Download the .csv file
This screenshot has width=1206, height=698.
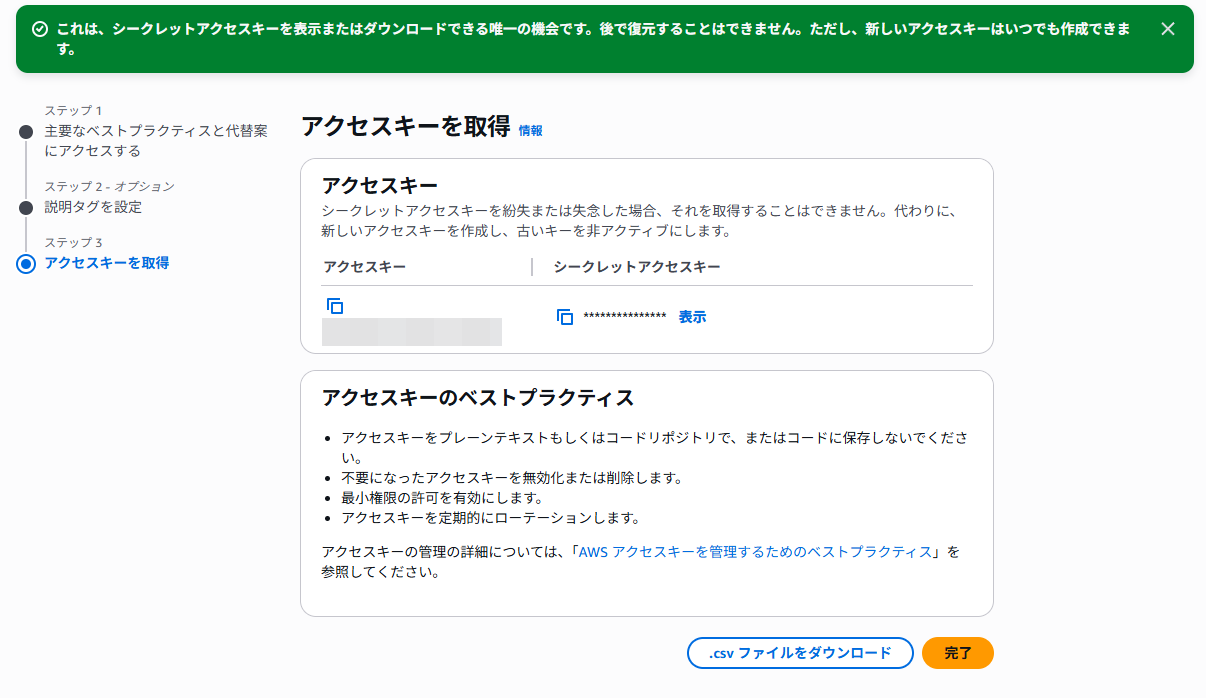point(800,653)
